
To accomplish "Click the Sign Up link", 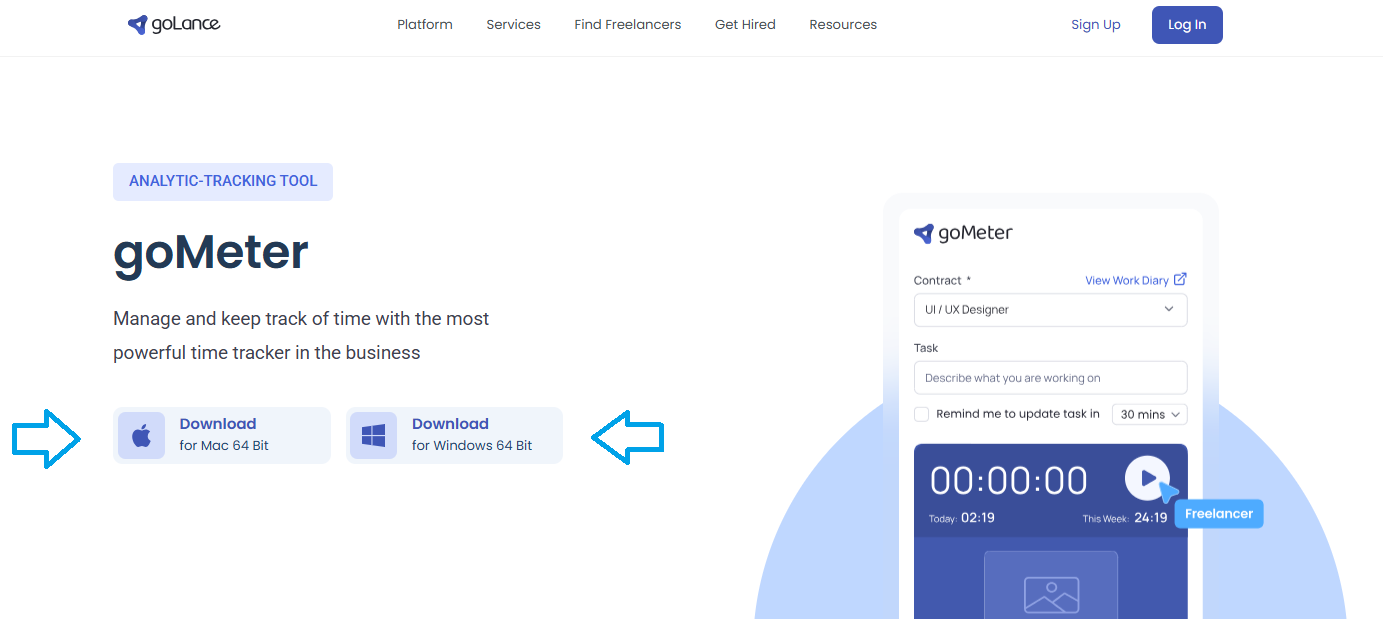I will (x=1096, y=25).
